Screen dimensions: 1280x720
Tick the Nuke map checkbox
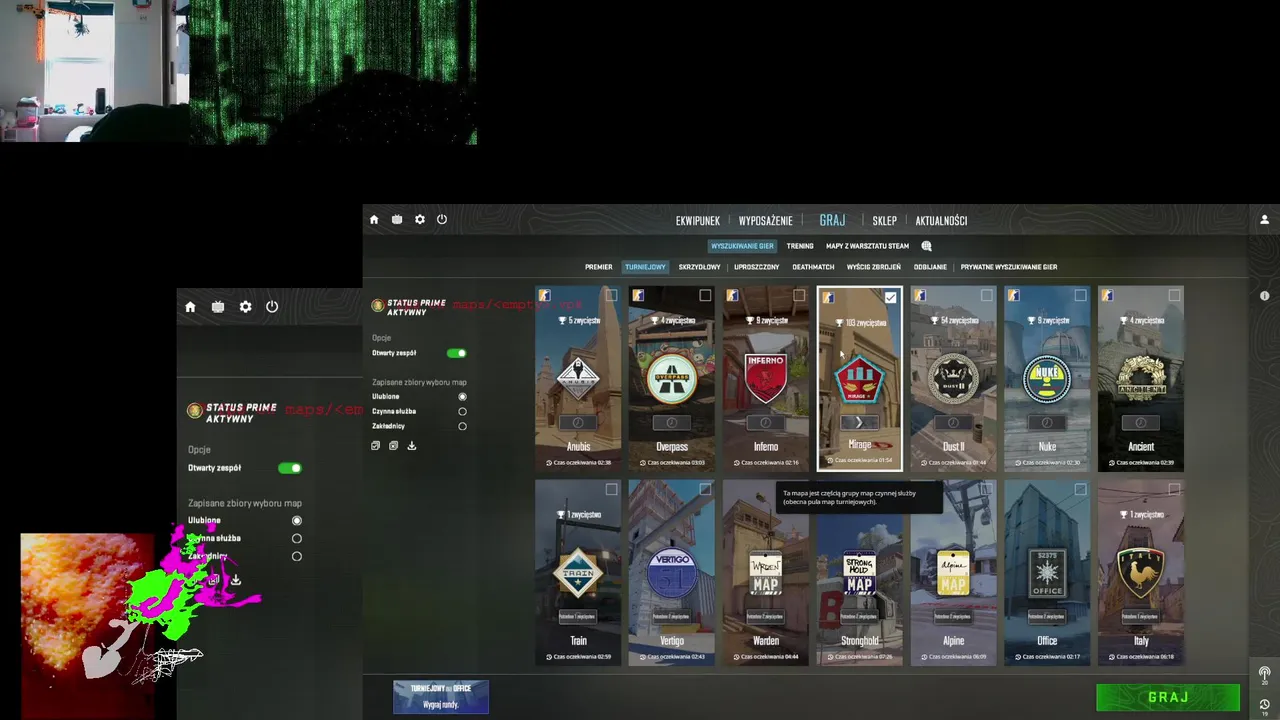[x=1080, y=295]
